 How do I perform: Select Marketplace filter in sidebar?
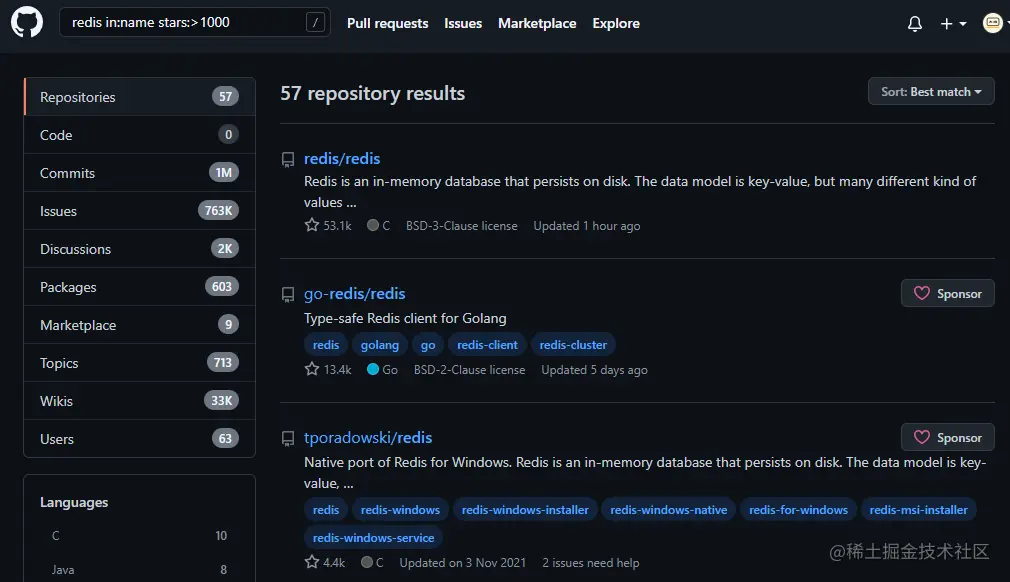(140, 324)
